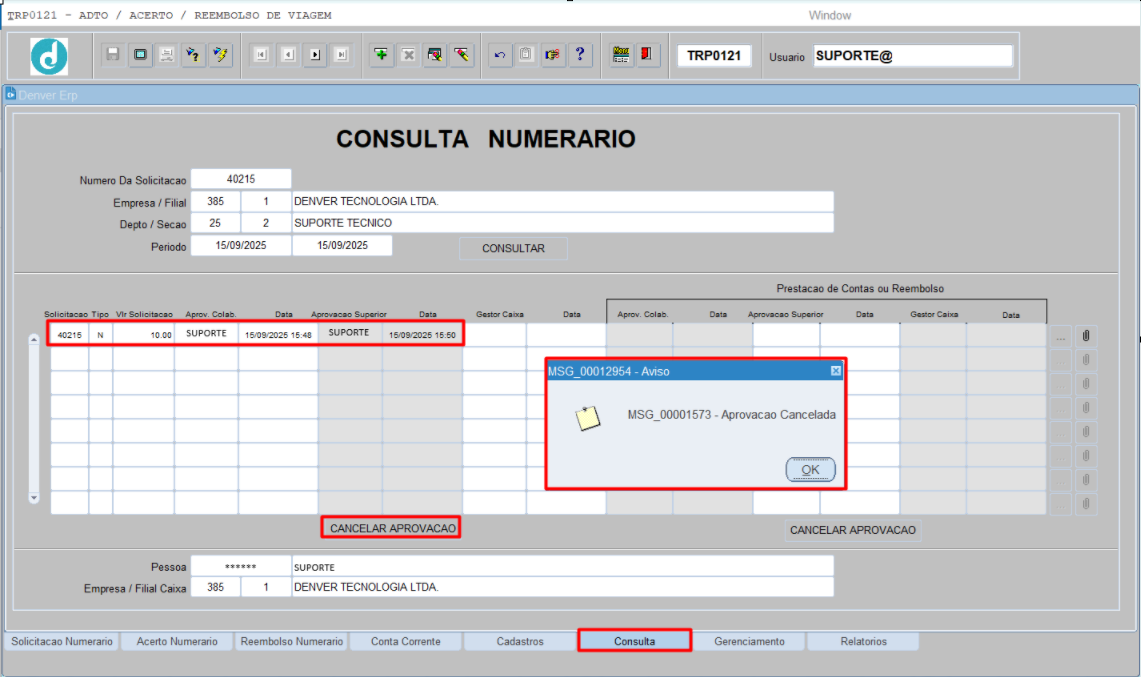The image size is (1141, 677).
Task: Click the Numero Da Solicitacao field
Action: pos(241,179)
